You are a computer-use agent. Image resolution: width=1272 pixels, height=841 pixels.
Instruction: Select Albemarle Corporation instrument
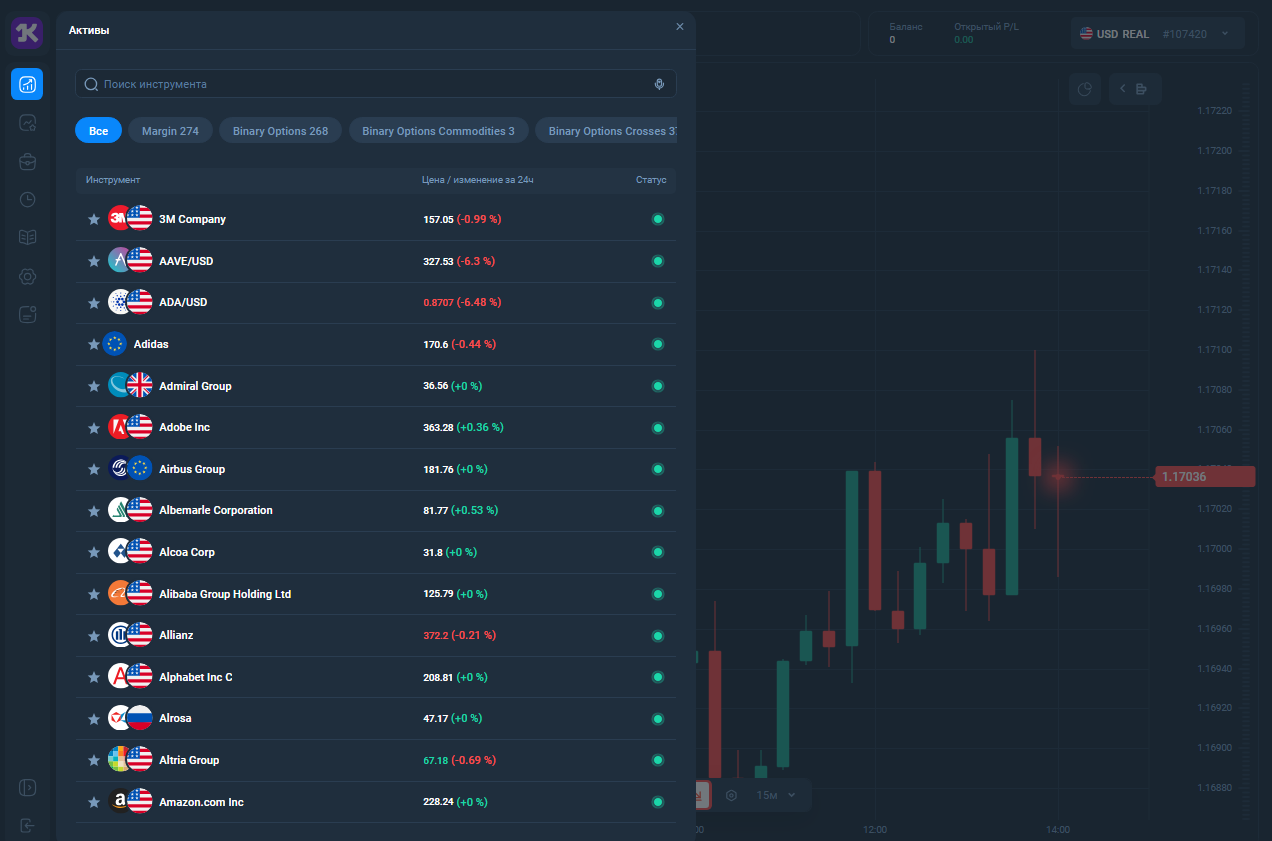[376, 510]
